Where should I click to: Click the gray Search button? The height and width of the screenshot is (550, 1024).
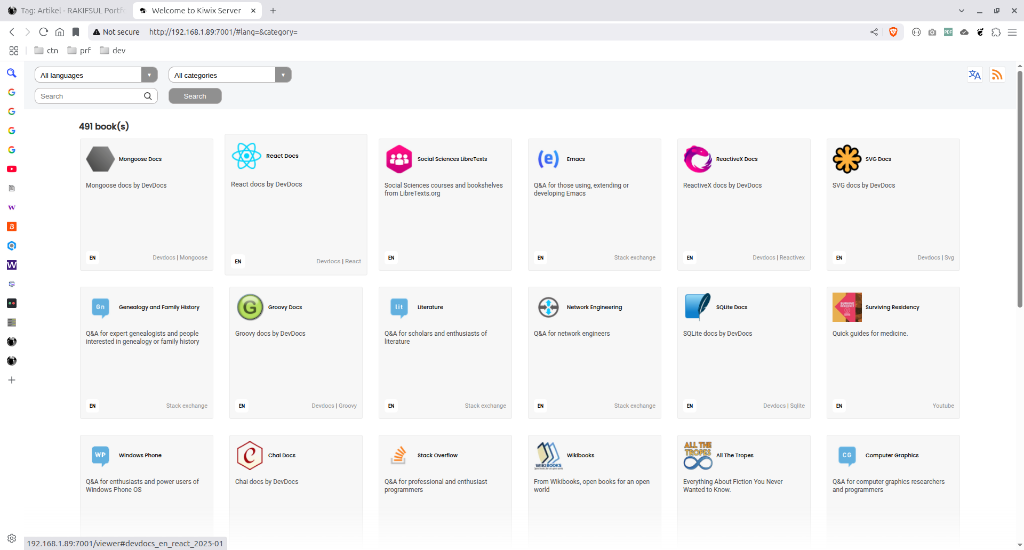(x=195, y=96)
